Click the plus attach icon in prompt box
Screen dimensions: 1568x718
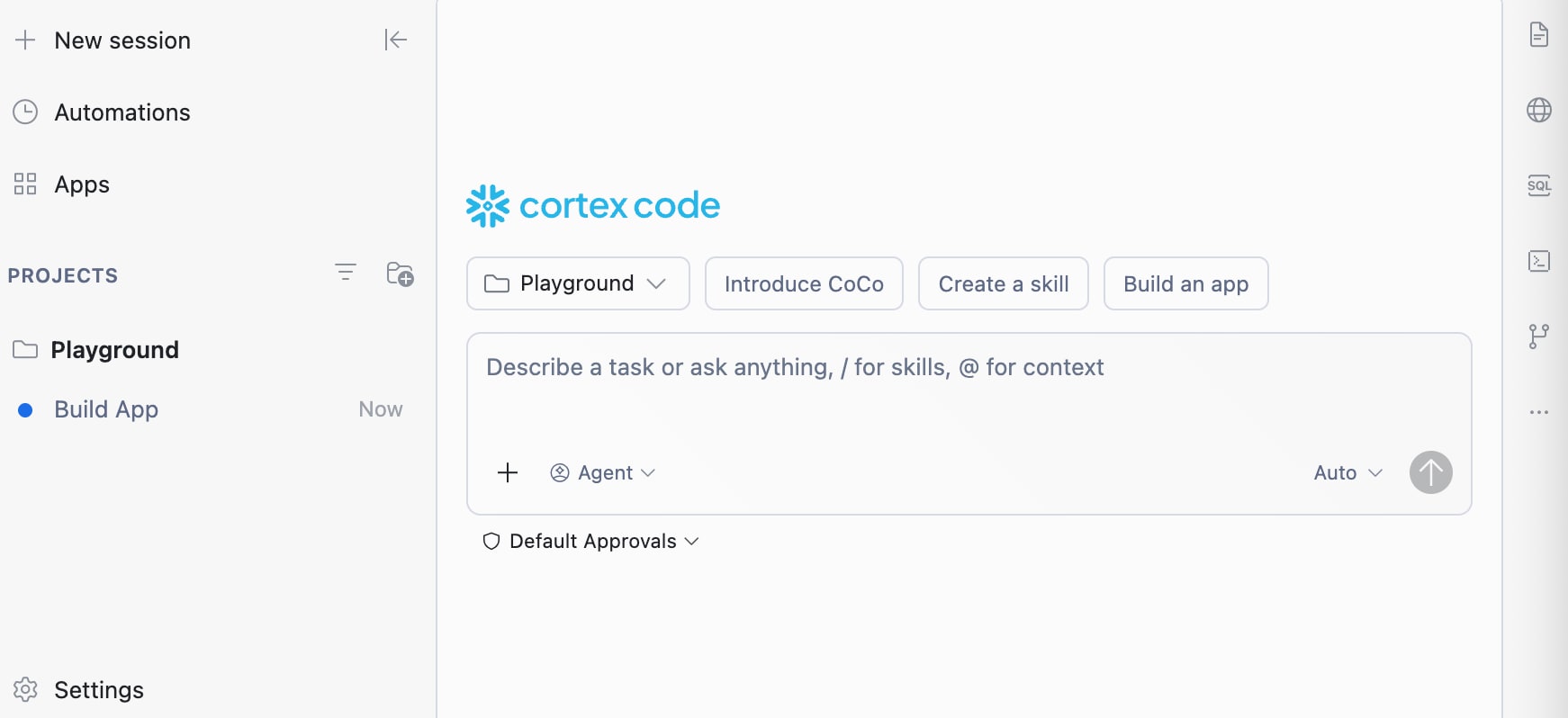[x=508, y=472]
